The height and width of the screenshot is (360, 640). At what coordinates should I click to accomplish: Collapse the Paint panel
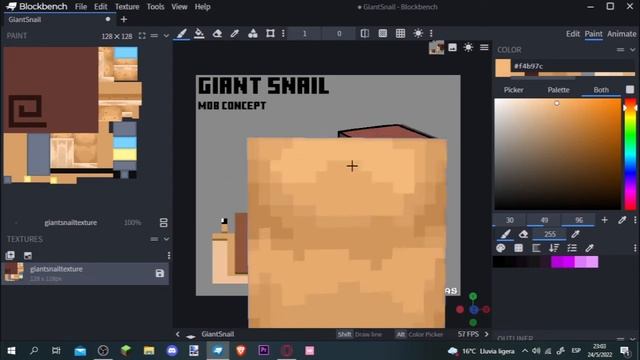tap(166, 36)
